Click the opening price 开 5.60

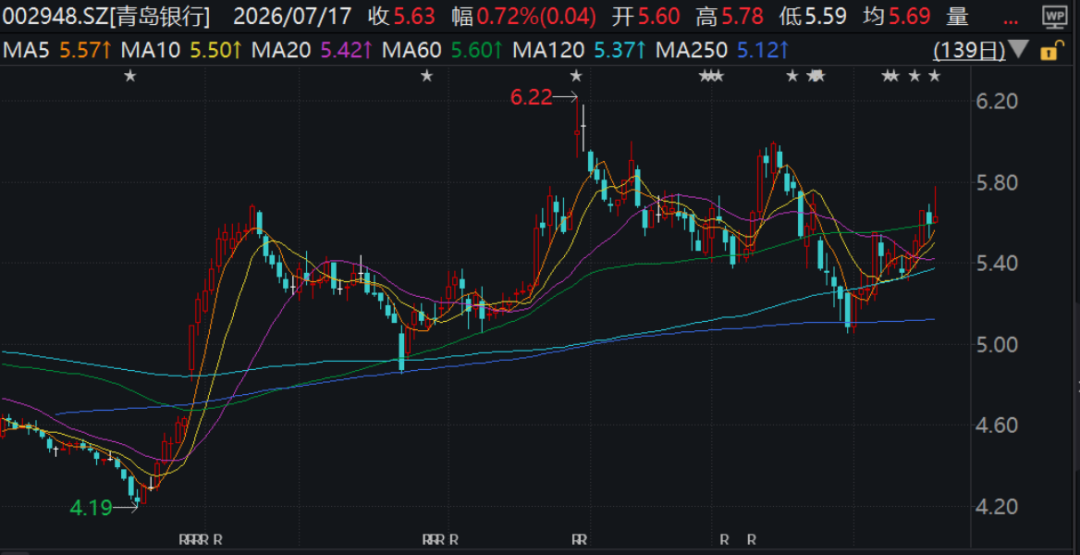click(644, 17)
